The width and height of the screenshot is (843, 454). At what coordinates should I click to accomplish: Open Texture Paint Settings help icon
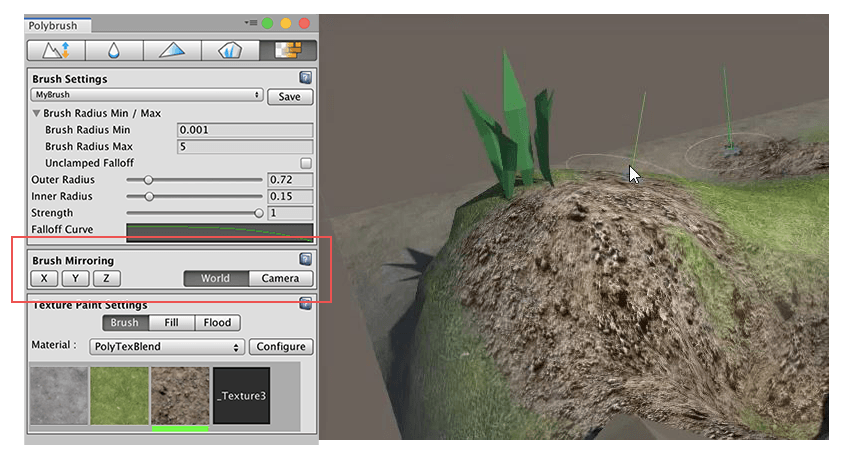(306, 304)
